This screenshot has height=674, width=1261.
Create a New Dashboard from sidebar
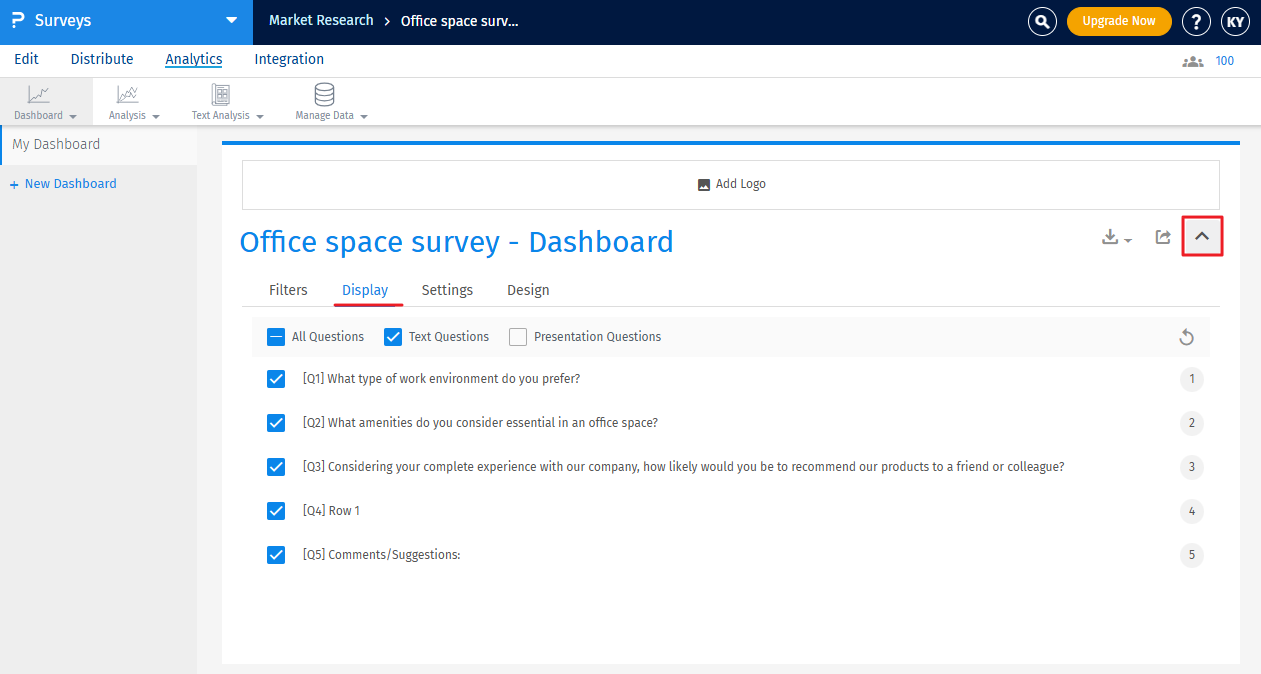pyautogui.click(x=63, y=183)
